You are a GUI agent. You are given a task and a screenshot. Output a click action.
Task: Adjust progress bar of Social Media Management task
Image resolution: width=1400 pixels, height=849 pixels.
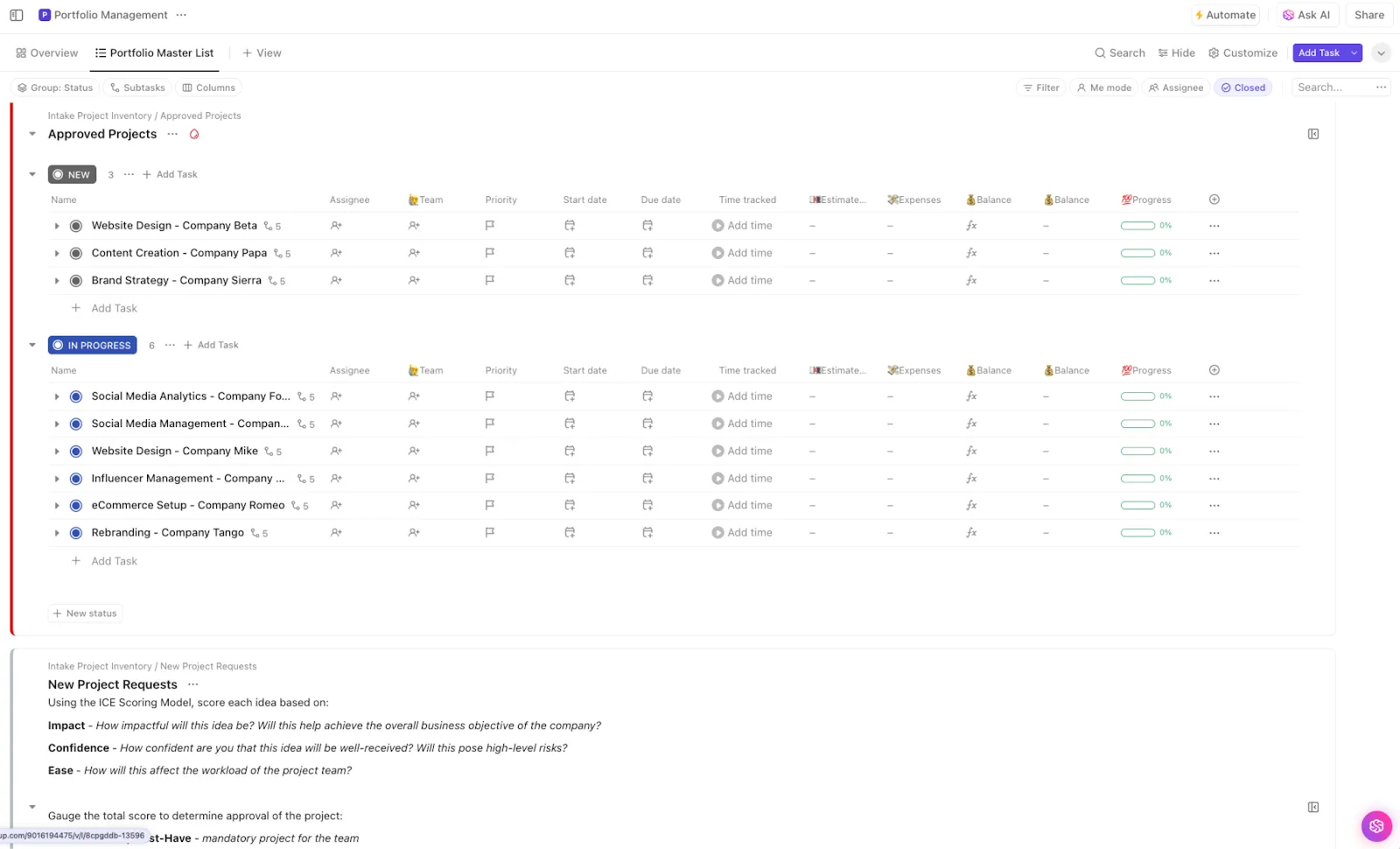(x=1137, y=424)
